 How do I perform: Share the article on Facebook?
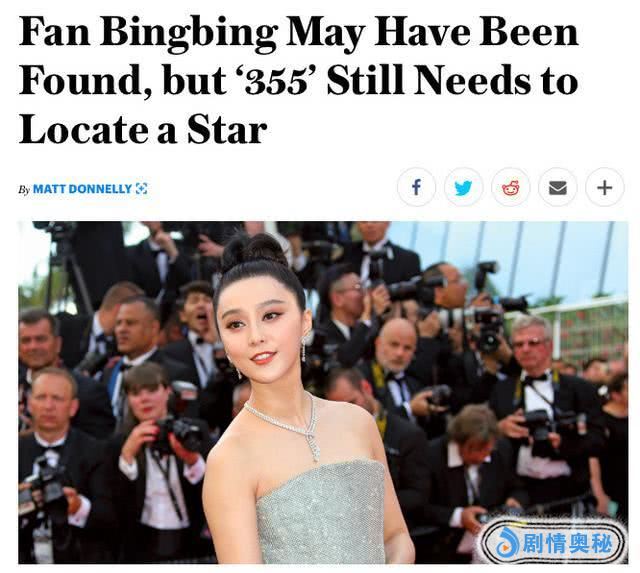pos(416,187)
